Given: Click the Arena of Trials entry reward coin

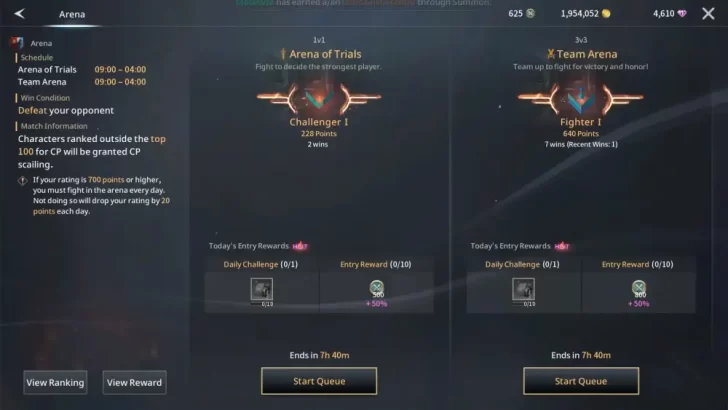Looking at the screenshot, I should [377, 287].
